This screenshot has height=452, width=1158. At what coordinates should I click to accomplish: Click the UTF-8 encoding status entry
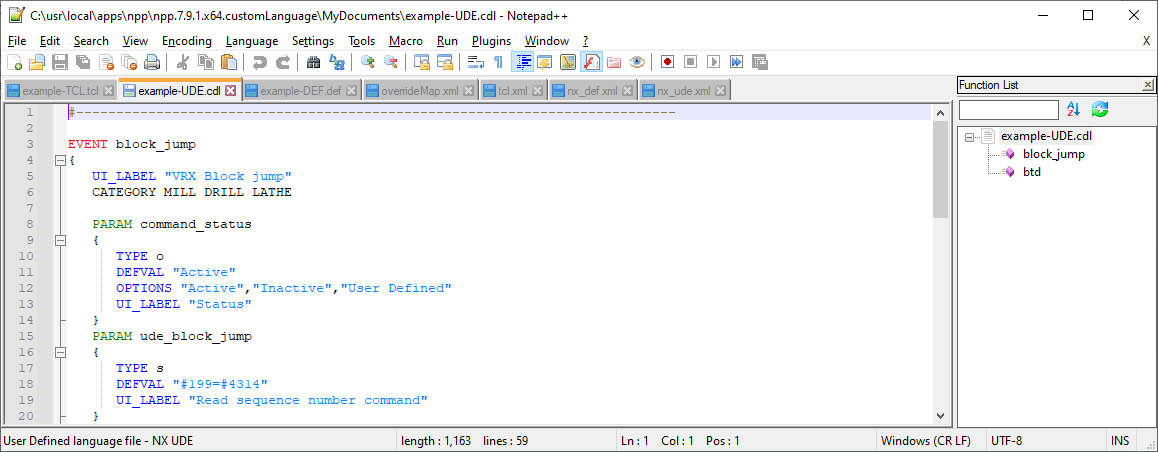click(x=1007, y=441)
